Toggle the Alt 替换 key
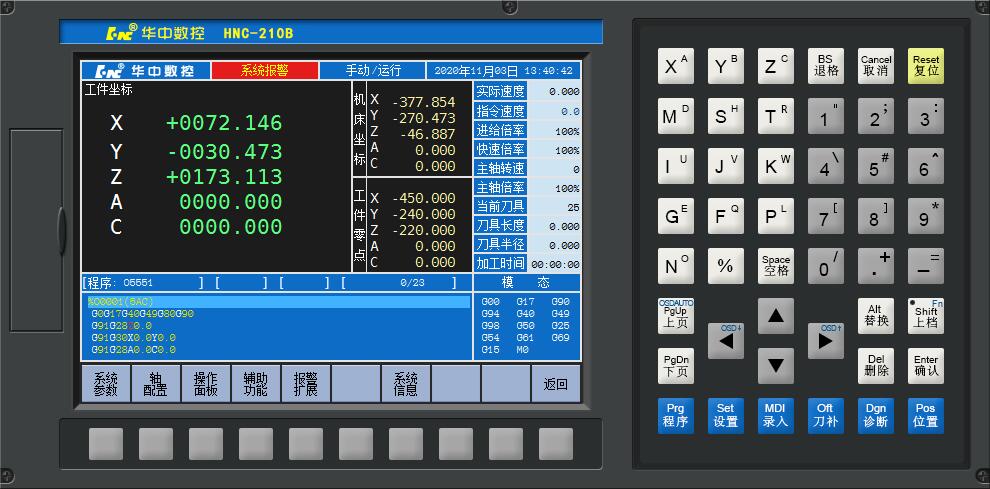The width and height of the screenshot is (990, 489). pos(876,315)
